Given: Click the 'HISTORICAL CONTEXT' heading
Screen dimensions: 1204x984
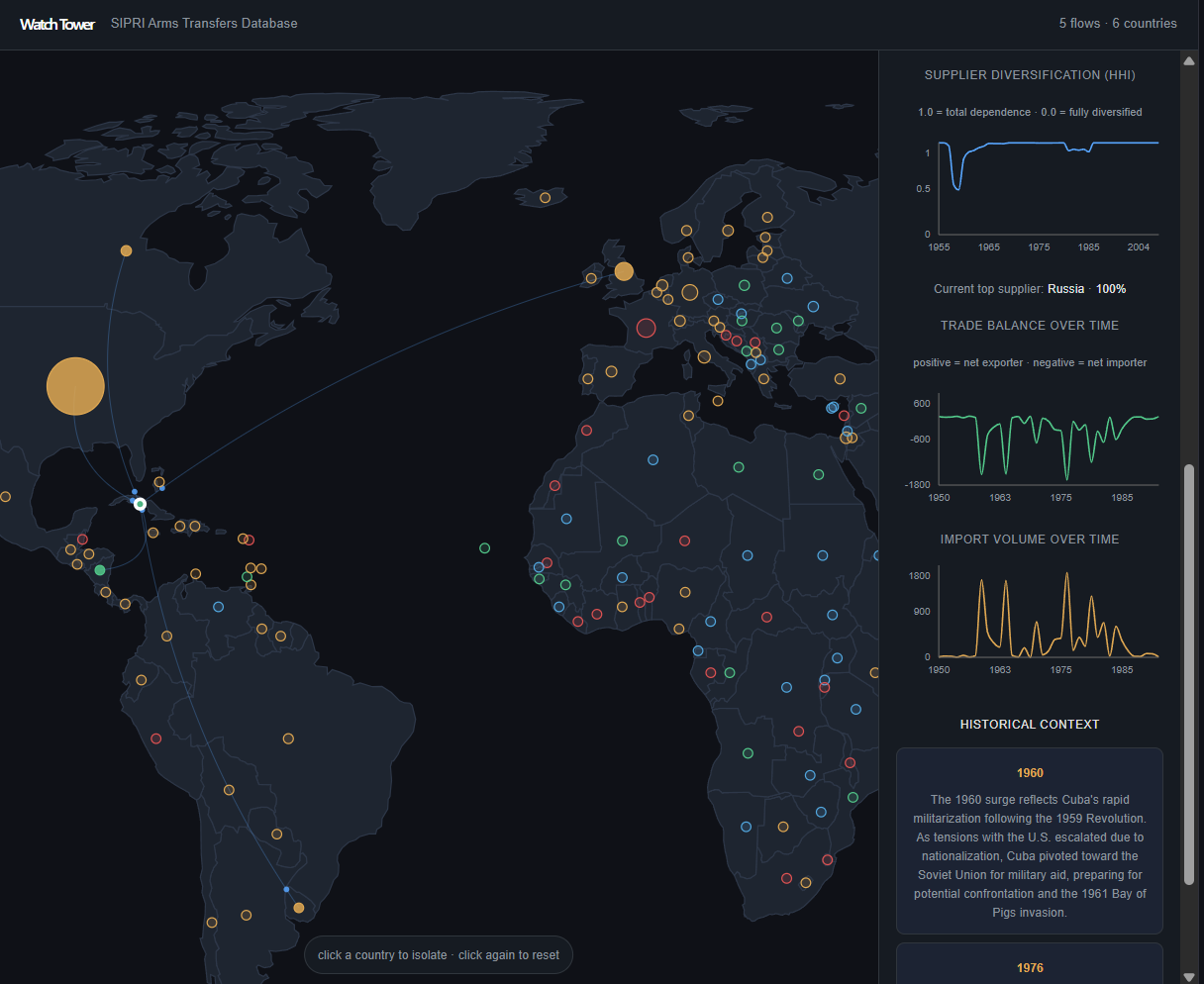Looking at the screenshot, I should 1030,725.
